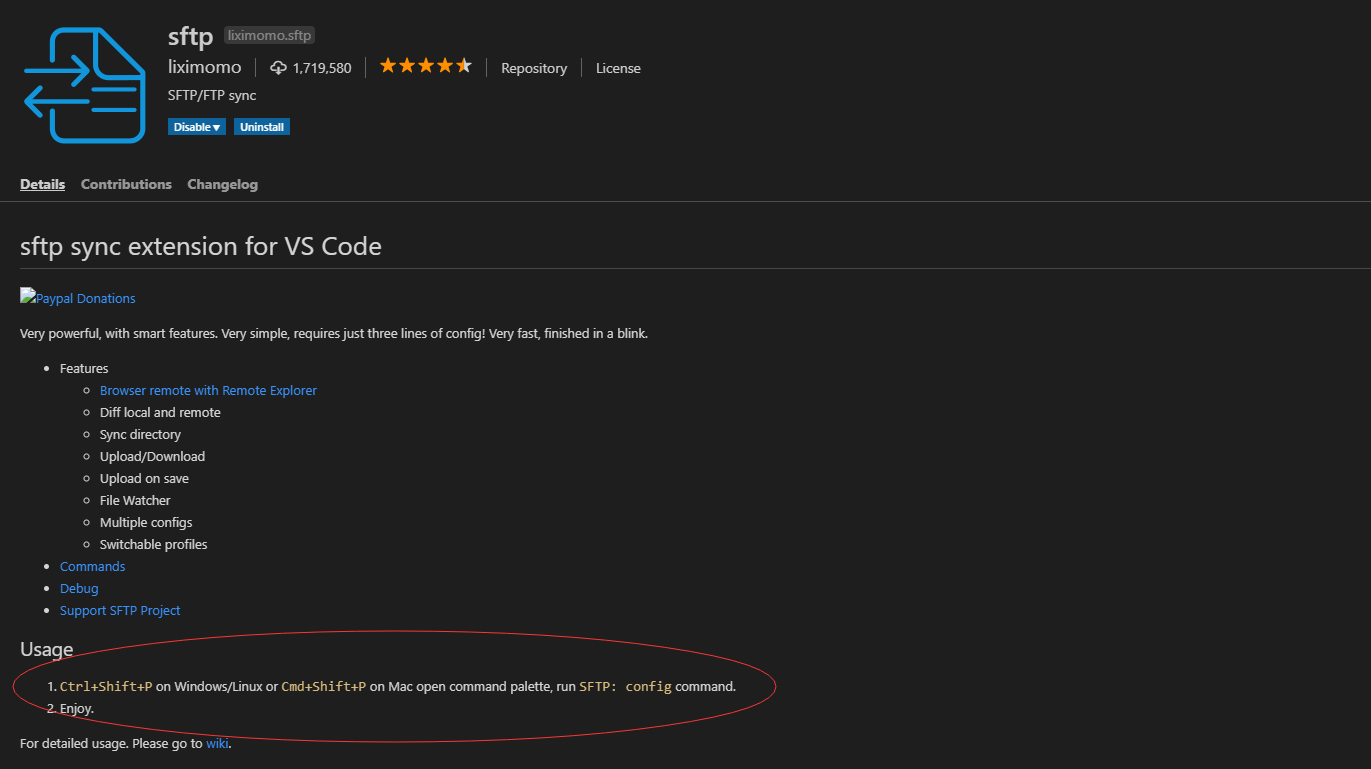Open the Repository link
This screenshot has height=769, width=1371.
(534, 68)
